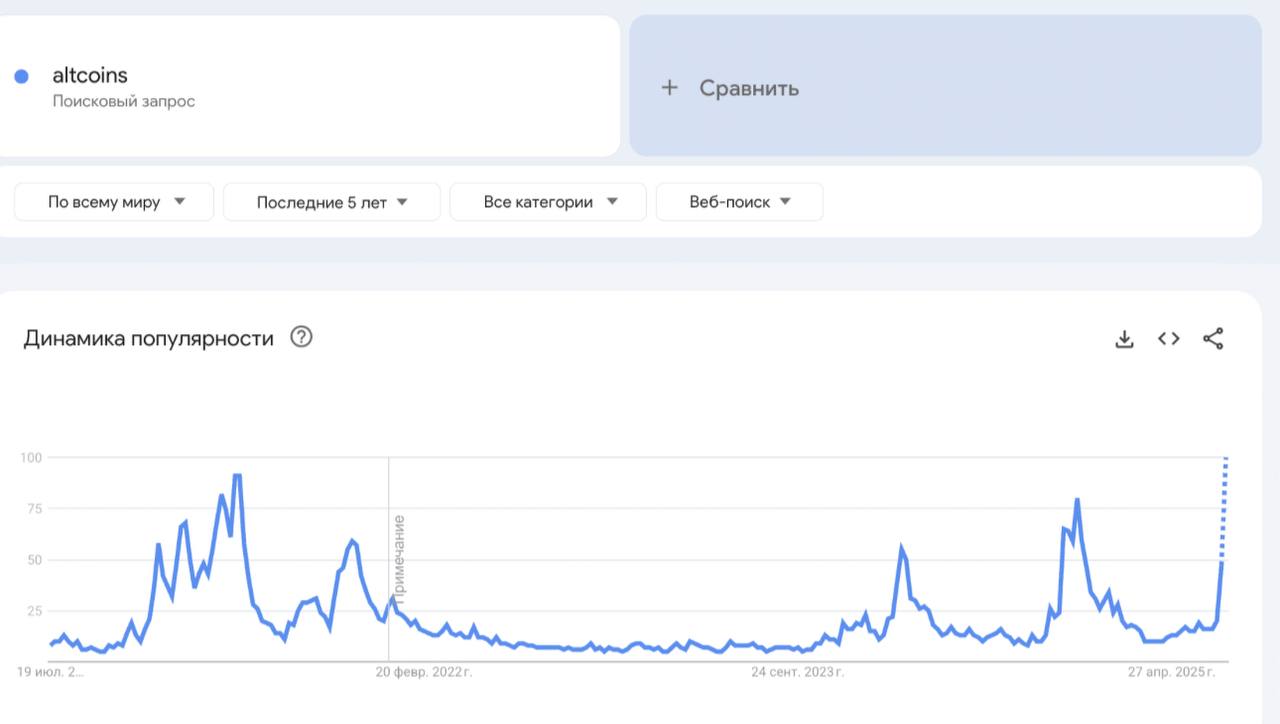Image resolution: width=1280 pixels, height=724 pixels.
Task: Show the Примечание note on chart
Action: [x=399, y=556]
